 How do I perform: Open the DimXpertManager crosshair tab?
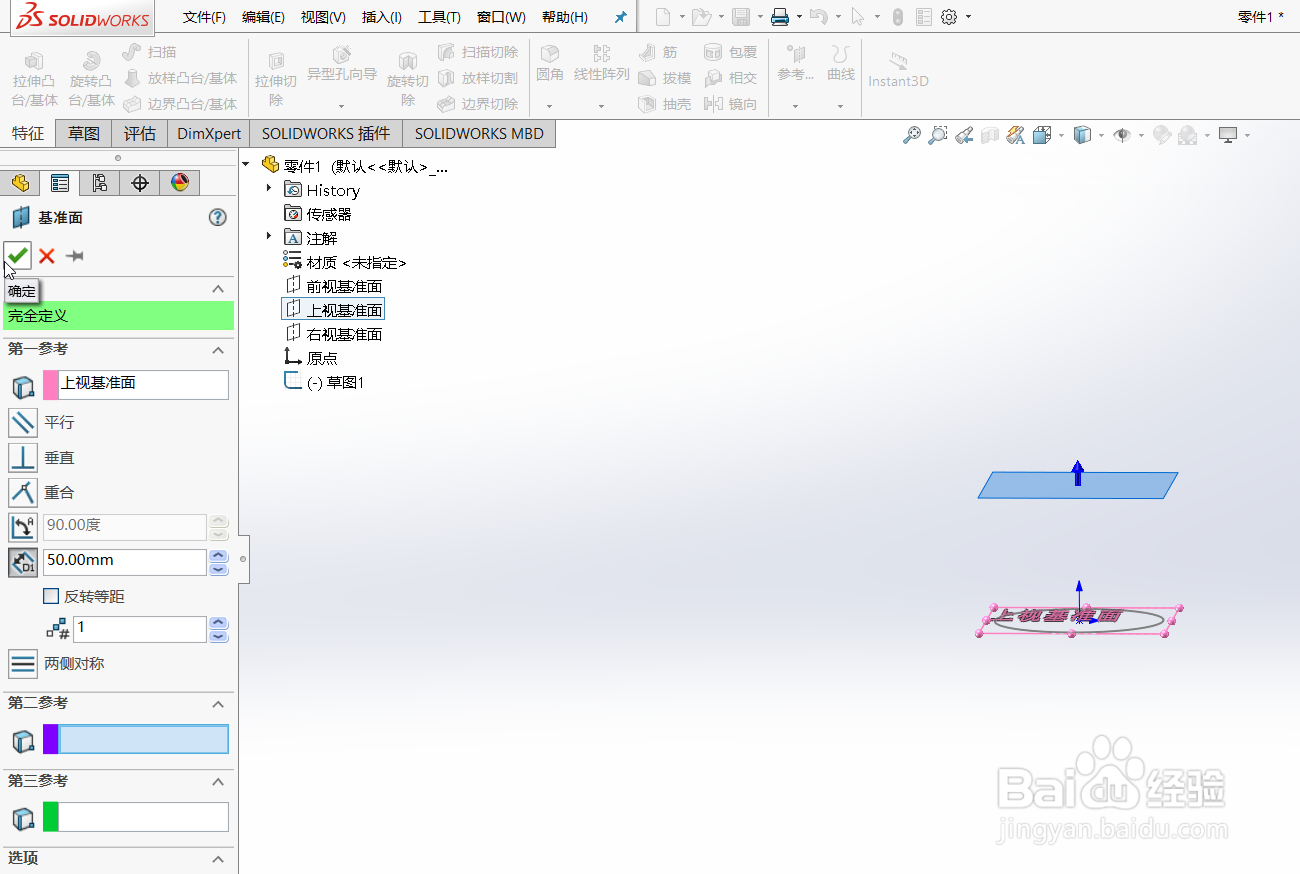140,183
